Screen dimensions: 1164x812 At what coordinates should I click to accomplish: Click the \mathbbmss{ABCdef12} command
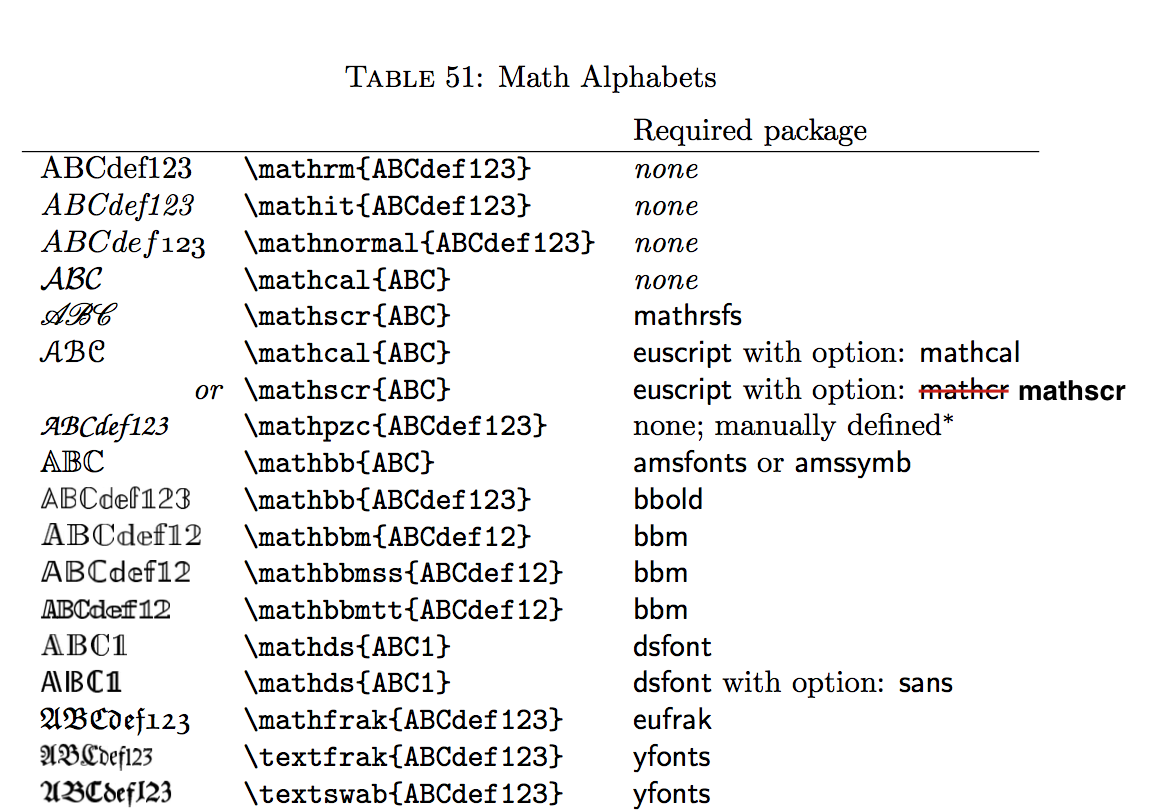click(x=404, y=573)
